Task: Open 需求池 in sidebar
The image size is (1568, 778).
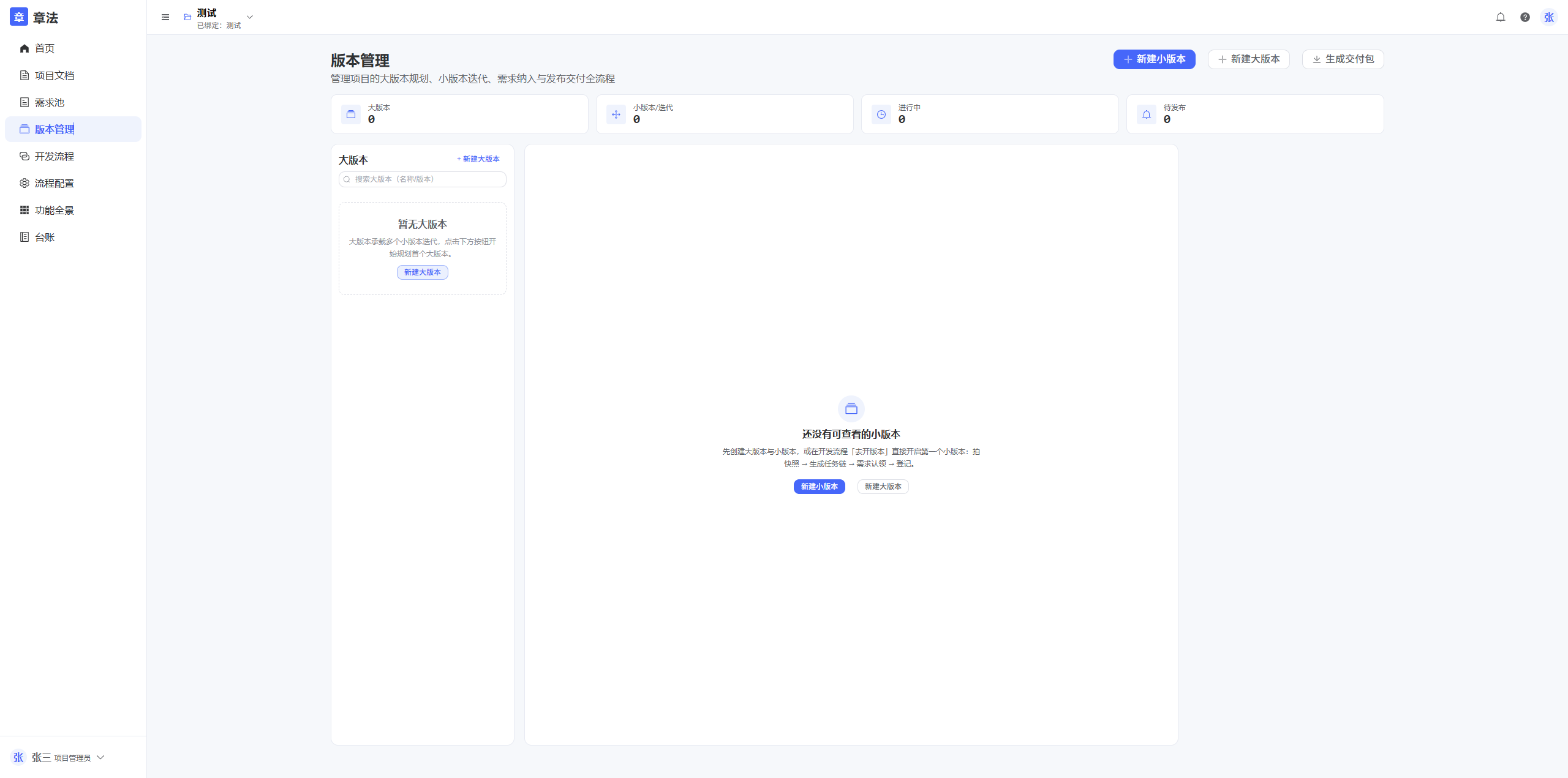Action: (73, 102)
